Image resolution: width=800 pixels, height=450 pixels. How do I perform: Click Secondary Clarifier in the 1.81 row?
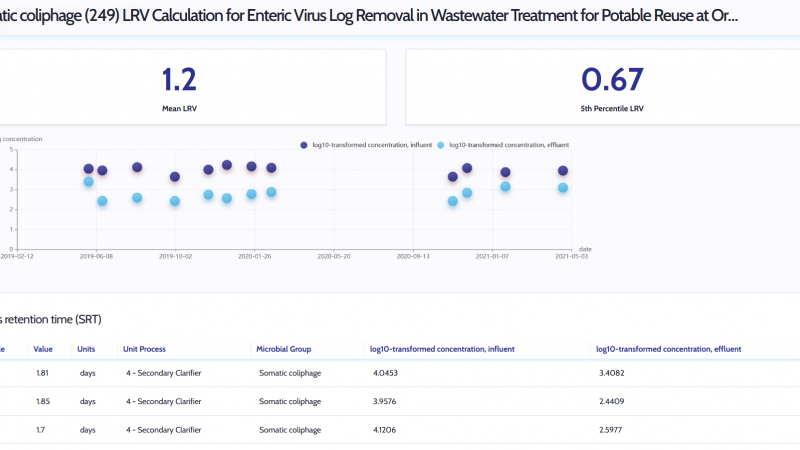click(x=163, y=373)
